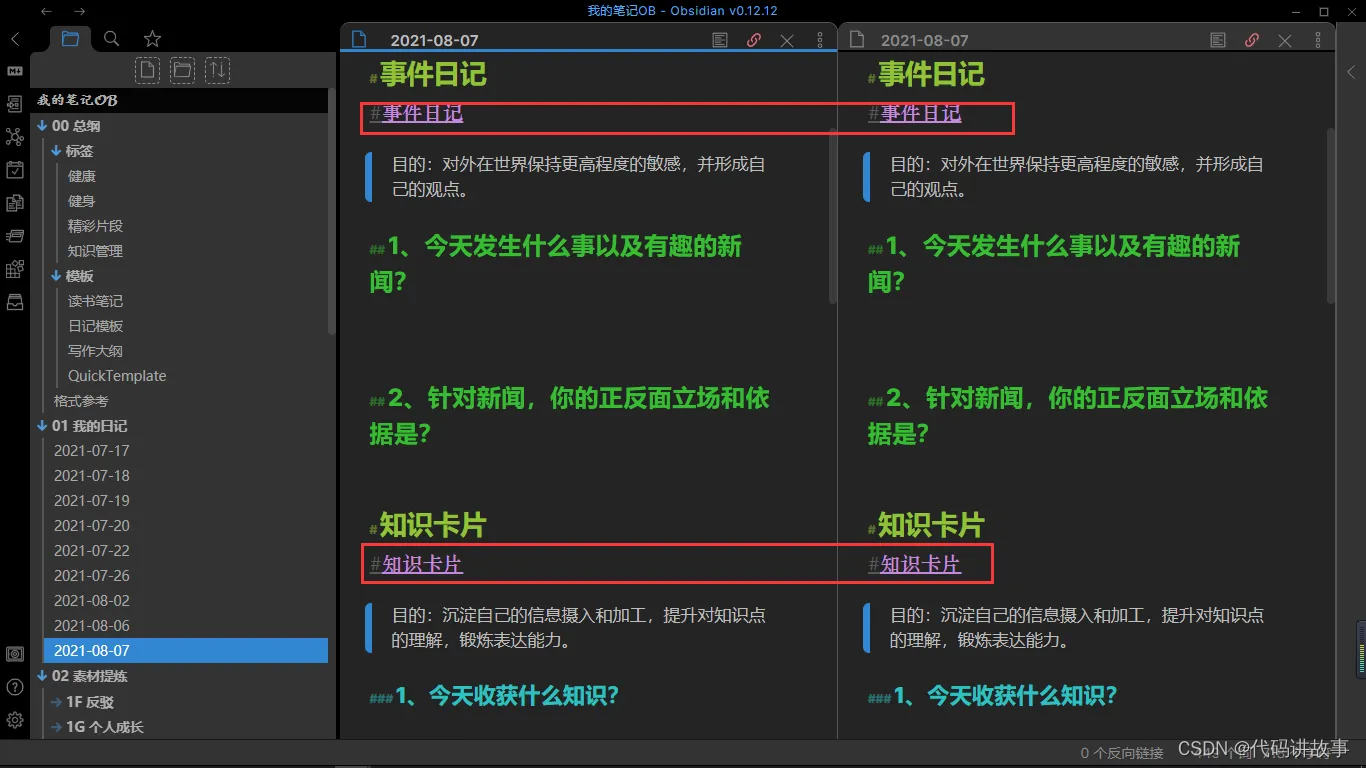
Task: Activate the left pane 2021-08-07 title
Action: (434, 41)
